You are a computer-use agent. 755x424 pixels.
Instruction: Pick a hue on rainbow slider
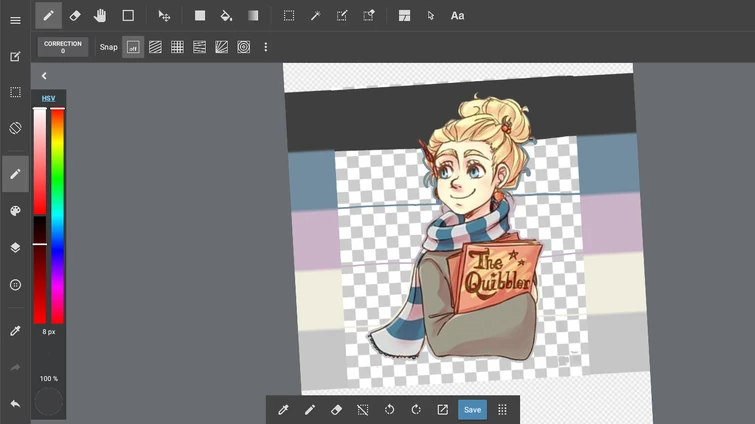58,216
